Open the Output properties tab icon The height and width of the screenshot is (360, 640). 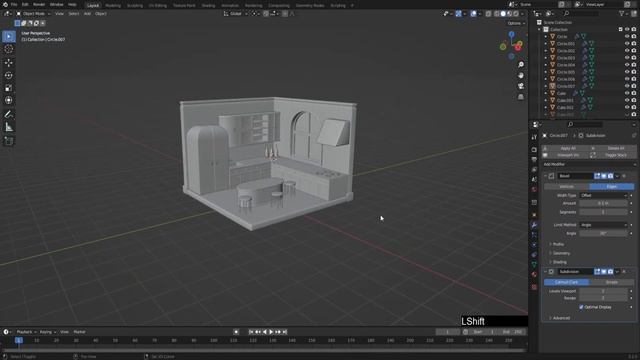pyautogui.click(x=534, y=160)
